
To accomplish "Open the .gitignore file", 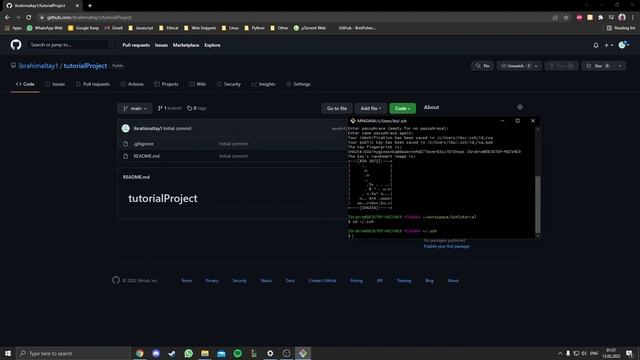I will pos(144,144).
